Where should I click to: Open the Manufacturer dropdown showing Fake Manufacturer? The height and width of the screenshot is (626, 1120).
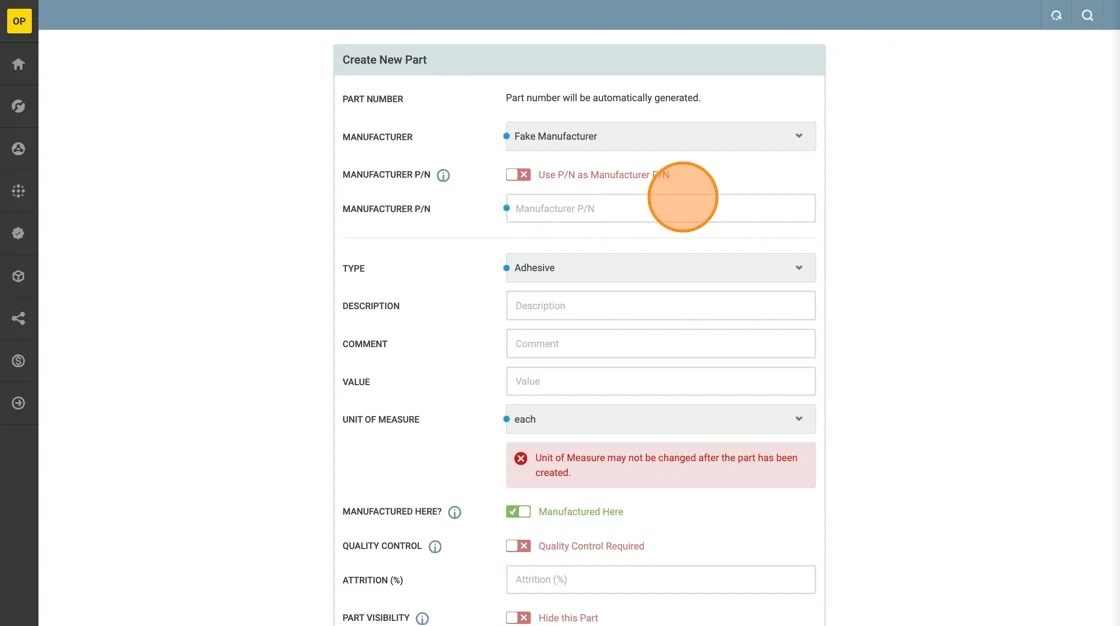pyautogui.click(x=660, y=136)
